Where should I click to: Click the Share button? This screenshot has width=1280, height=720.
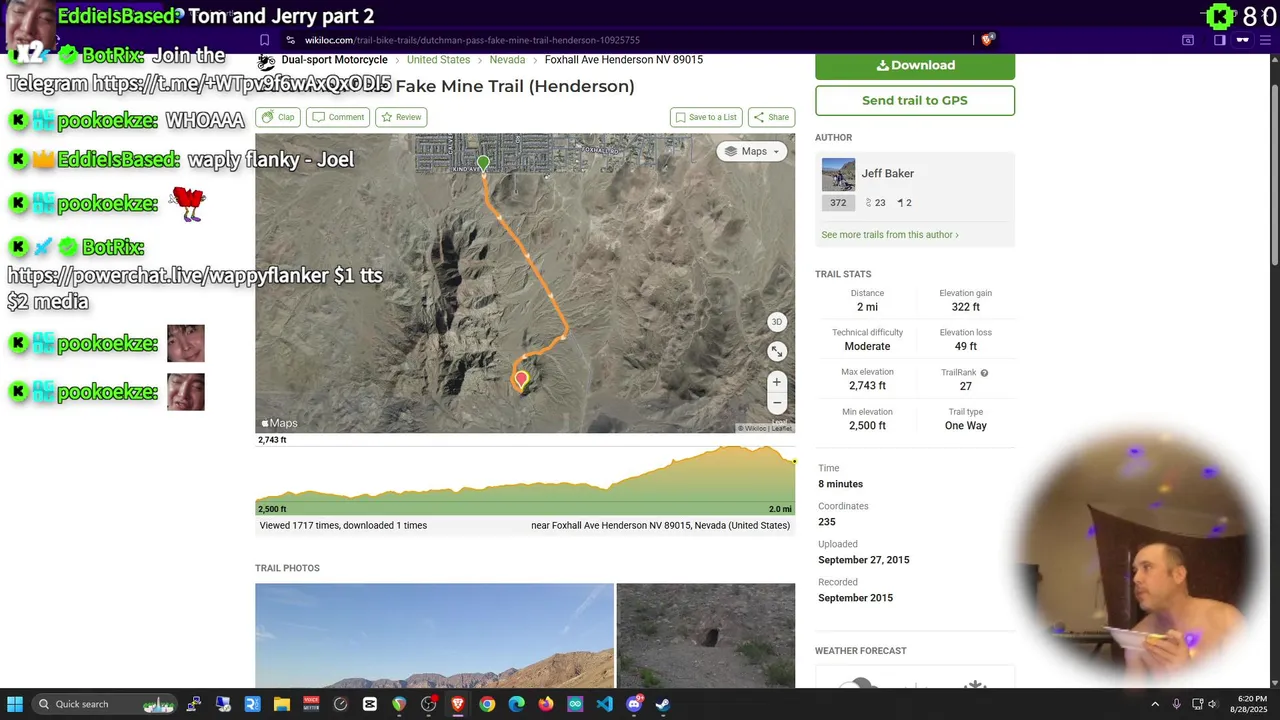point(771,117)
